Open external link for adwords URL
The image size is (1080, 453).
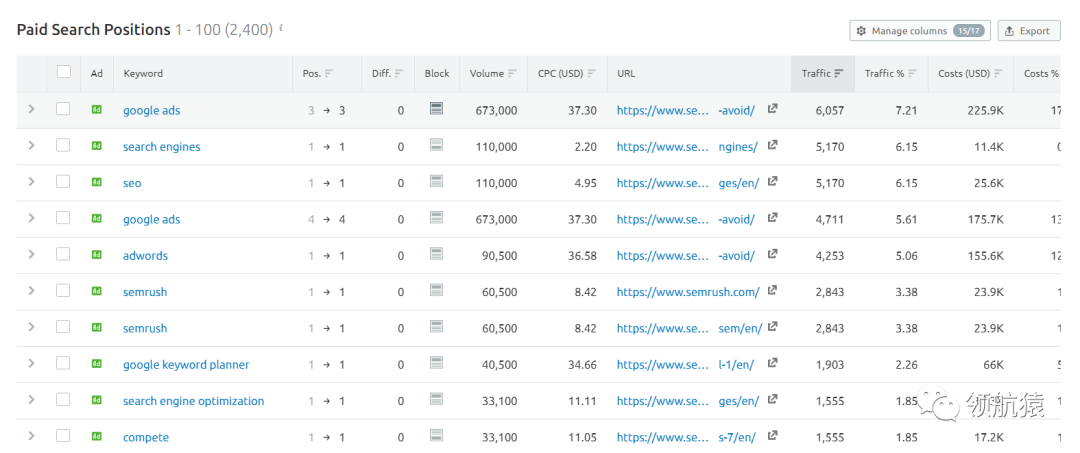(x=772, y=255)
